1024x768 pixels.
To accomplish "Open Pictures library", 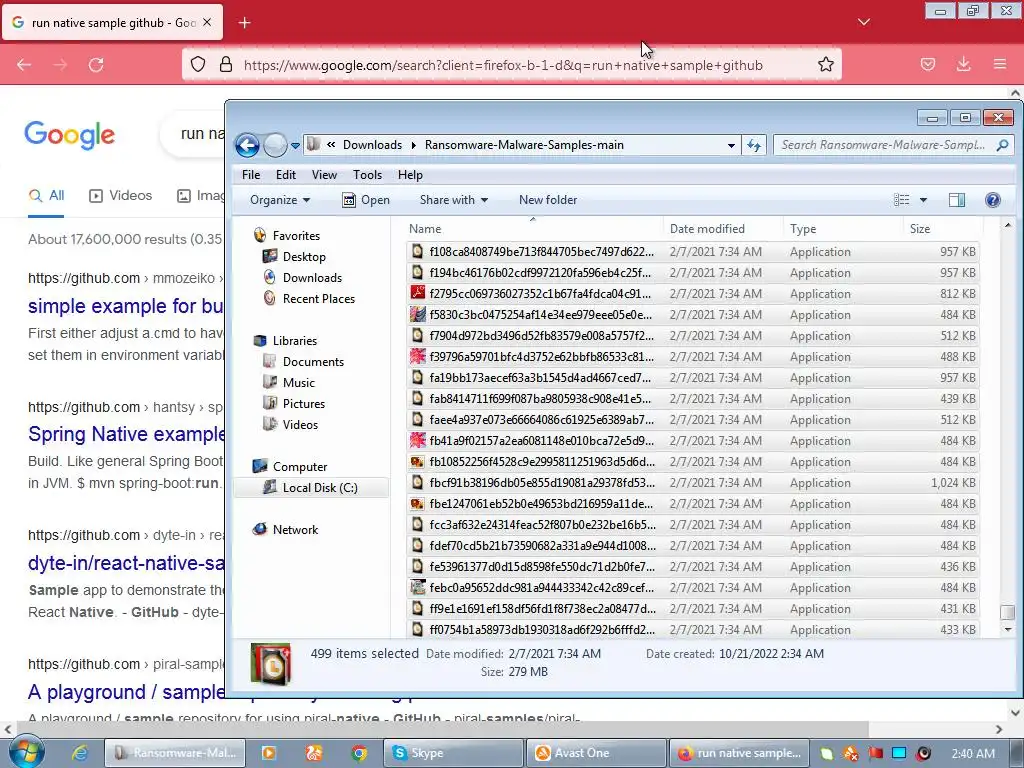I will pyautogui.click(x=304, y=404).
